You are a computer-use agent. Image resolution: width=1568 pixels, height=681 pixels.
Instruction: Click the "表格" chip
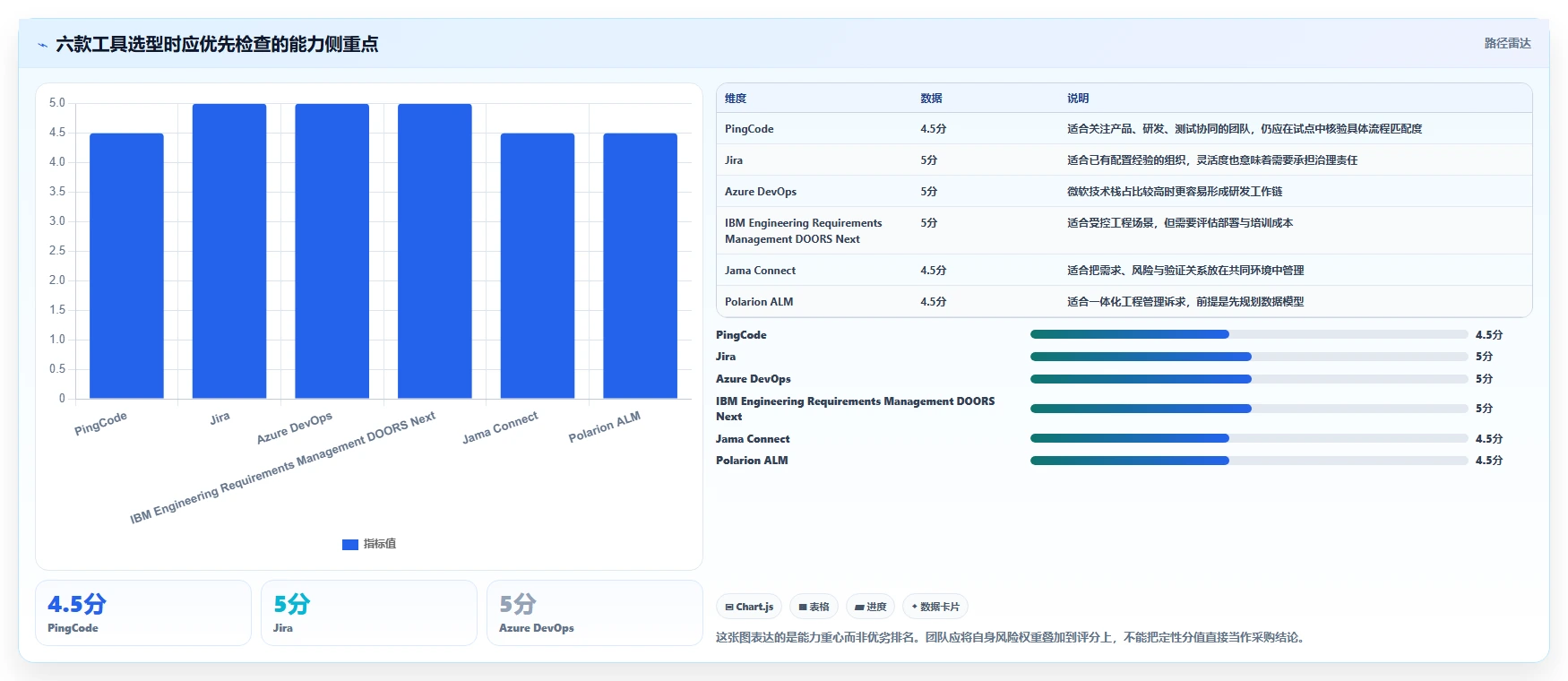click(x=814, y=607)
